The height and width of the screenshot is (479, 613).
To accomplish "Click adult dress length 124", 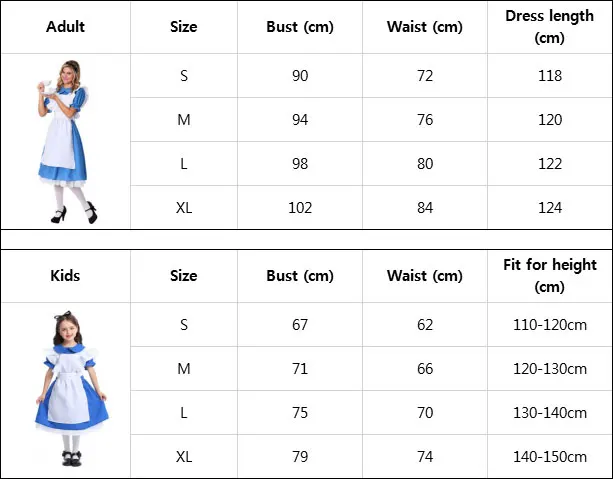I will pyautogui.click(x=550, y=208).
